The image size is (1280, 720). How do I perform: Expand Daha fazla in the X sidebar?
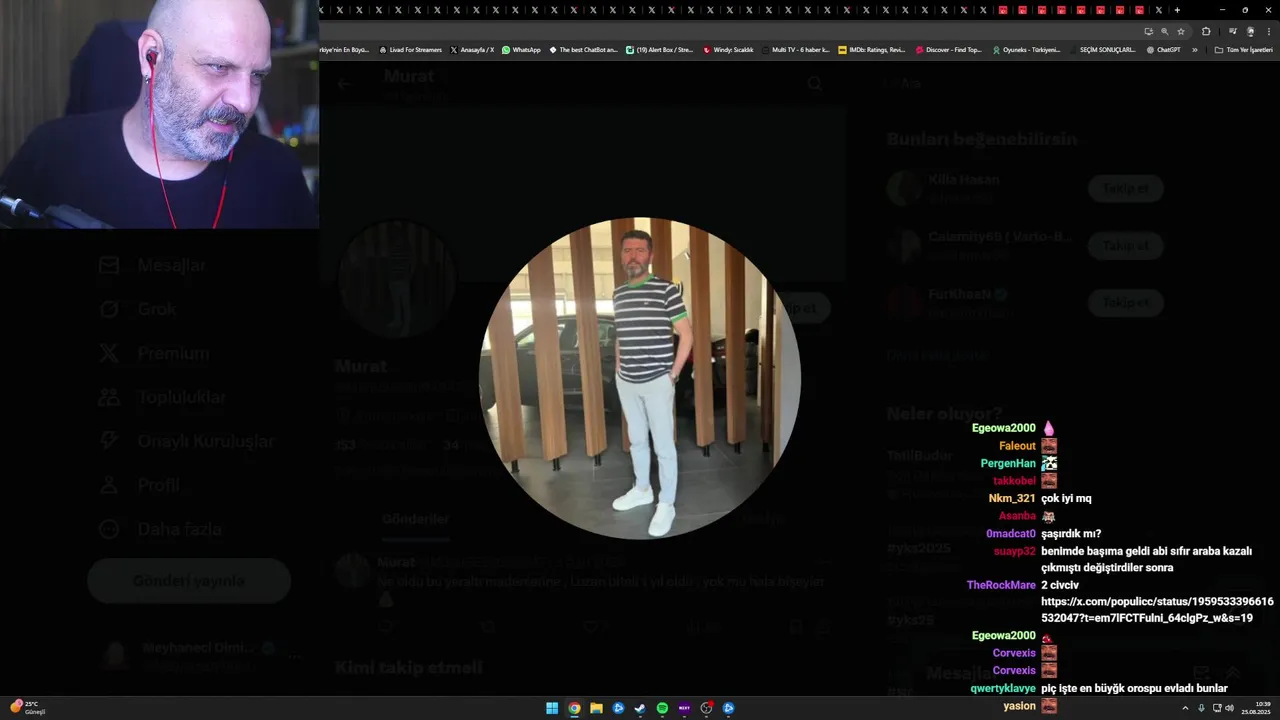(x=160, y=529)
